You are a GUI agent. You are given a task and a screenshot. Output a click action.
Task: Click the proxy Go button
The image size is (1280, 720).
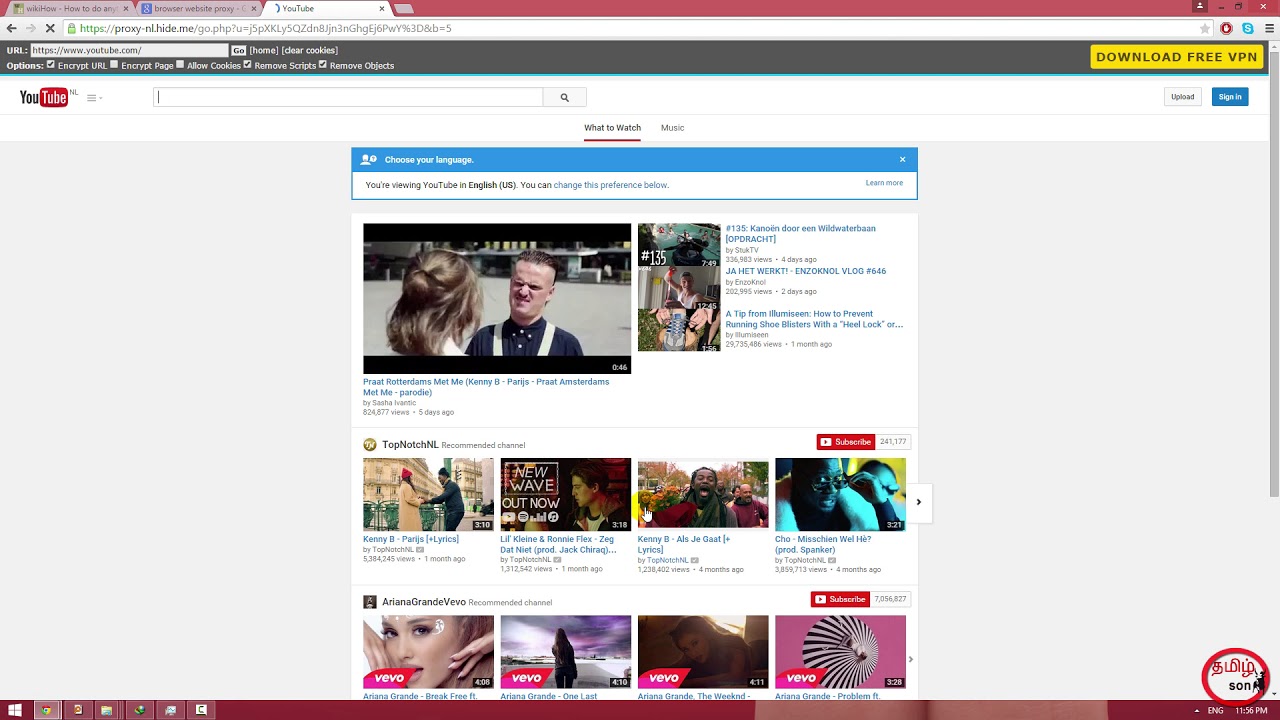pyautogui.click(x=239, y=50)
